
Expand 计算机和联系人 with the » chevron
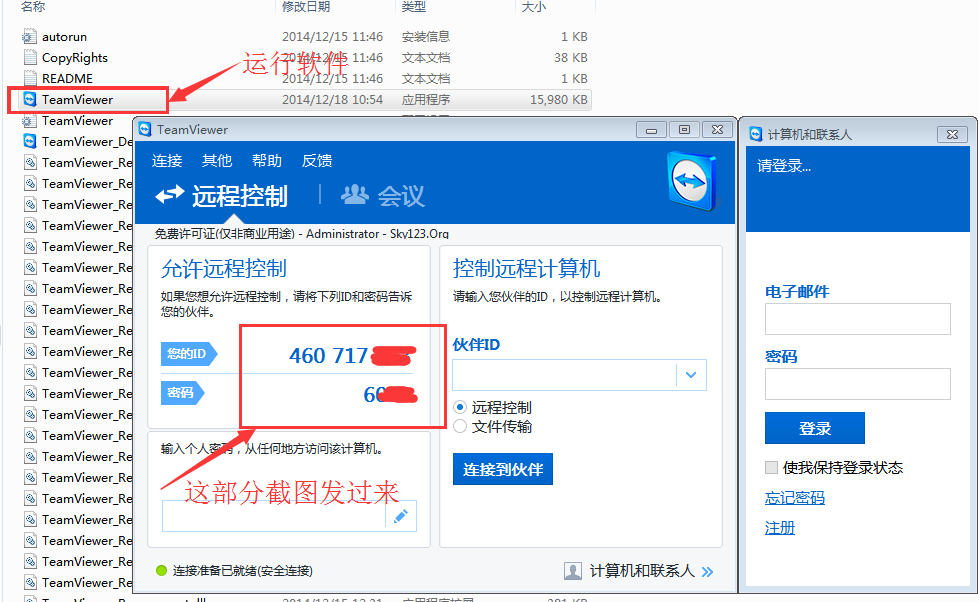(x=707, y=571)
